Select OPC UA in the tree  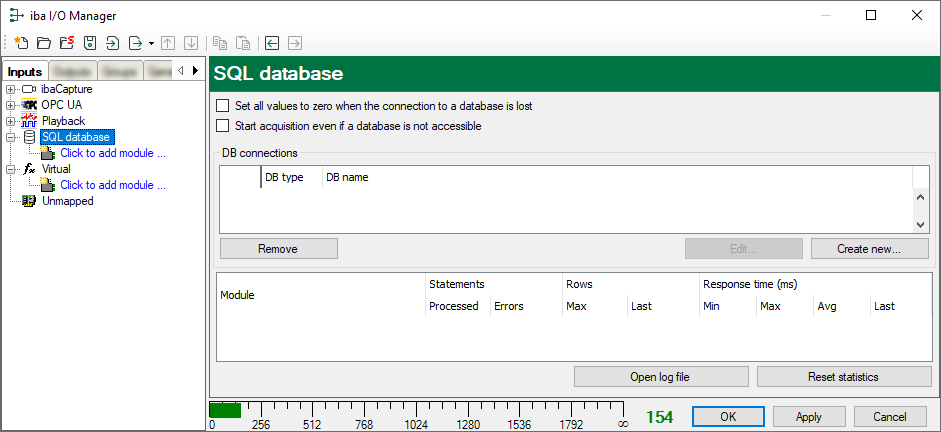click(x=62, y=105)
